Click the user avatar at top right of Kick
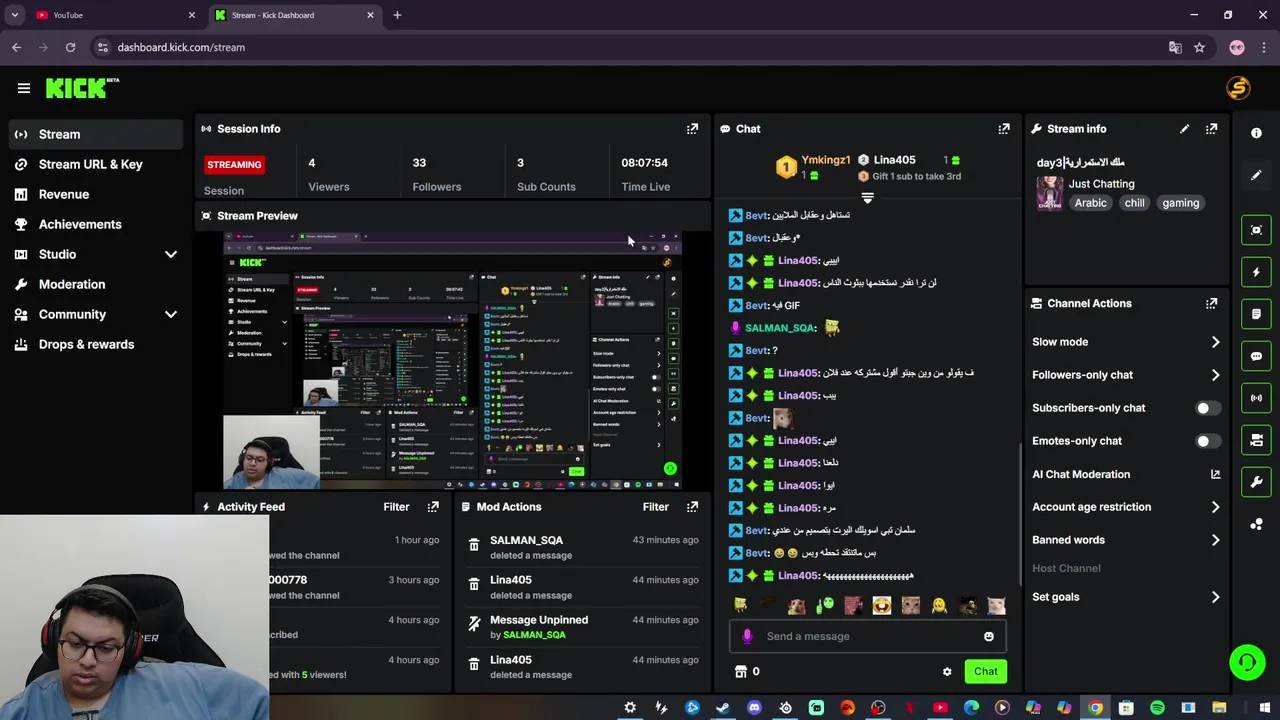 pyautogui.click(x=1238, y=88)
